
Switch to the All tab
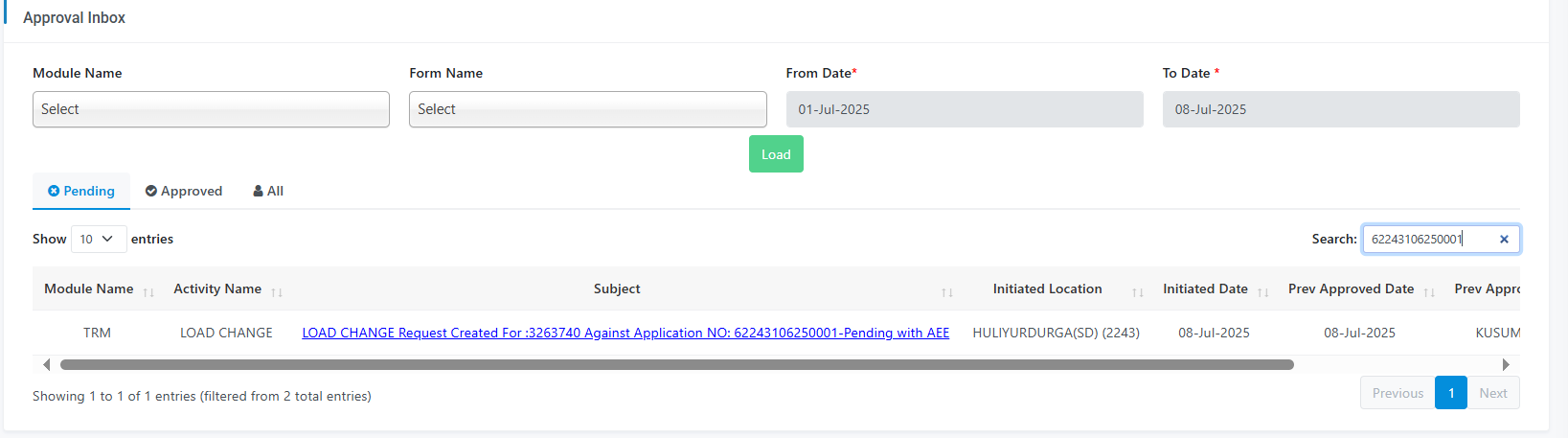coord(268,191)
